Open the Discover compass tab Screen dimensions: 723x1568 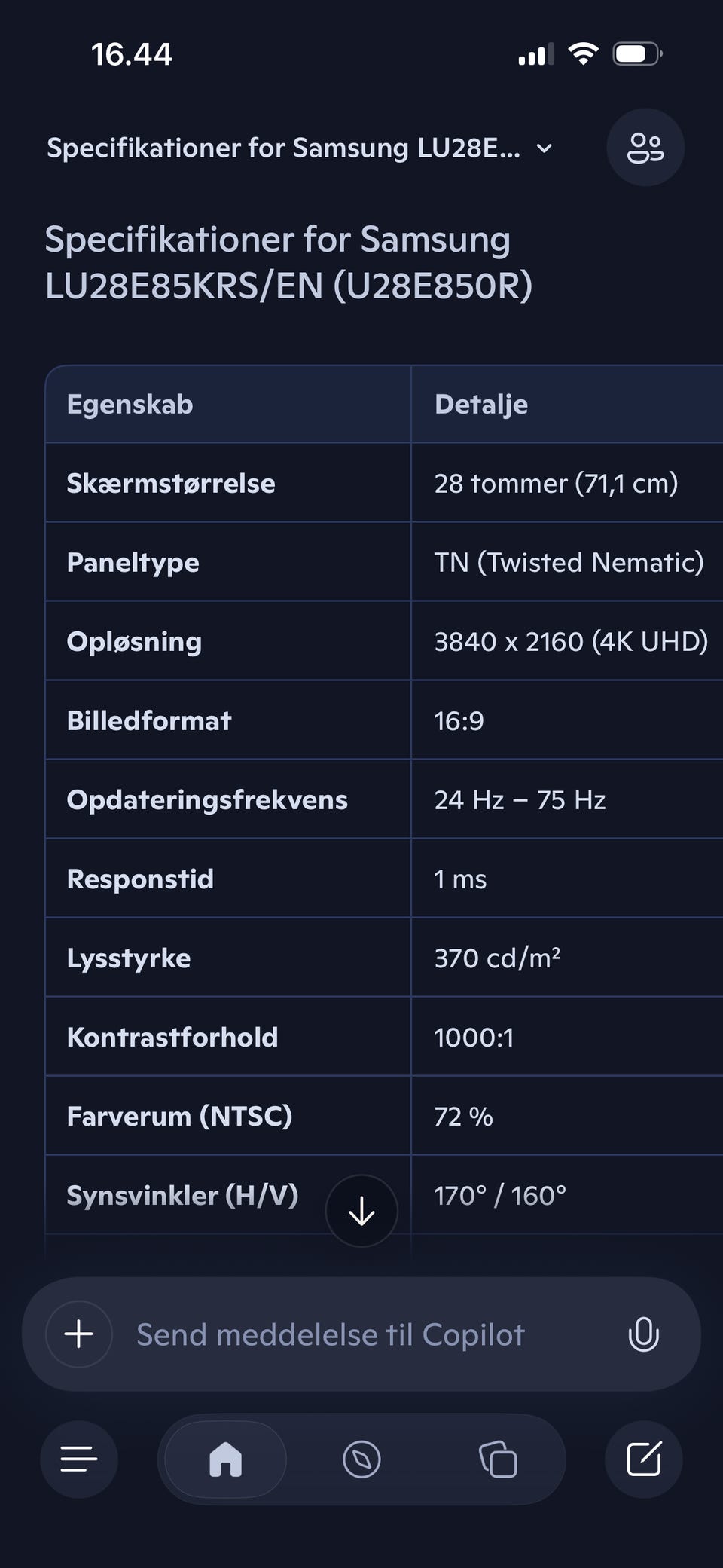(x=361, y=1459)
